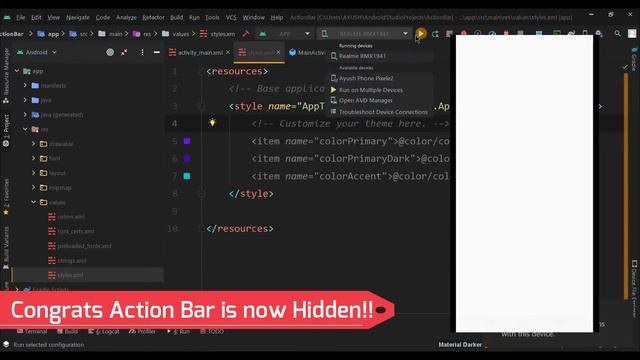
Task: Close the activity_main.xml tab
Action: point(228,52)
